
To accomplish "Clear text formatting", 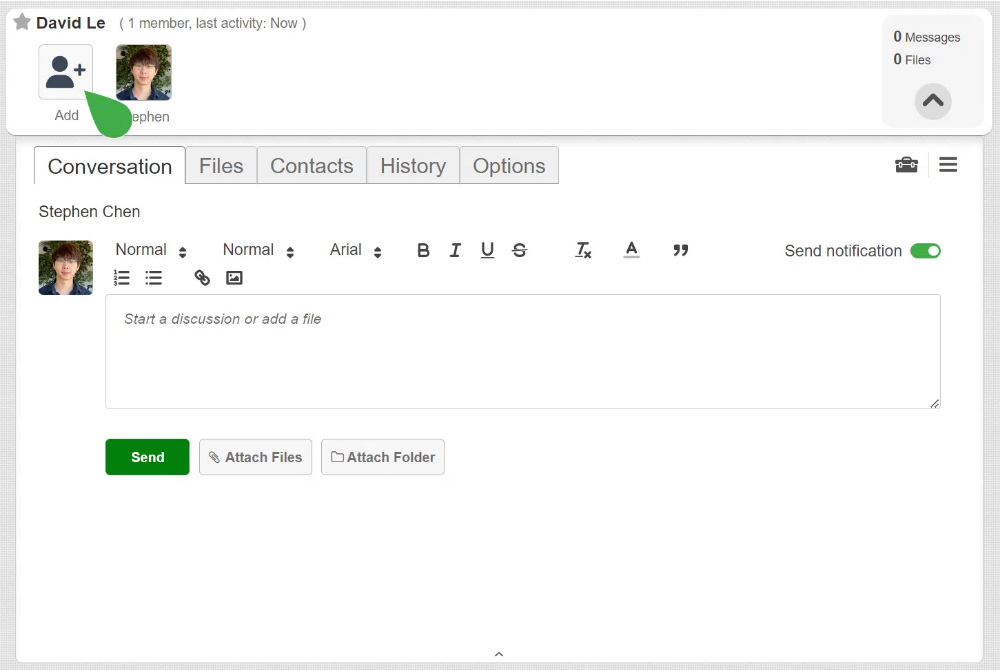I will point(583,251).
